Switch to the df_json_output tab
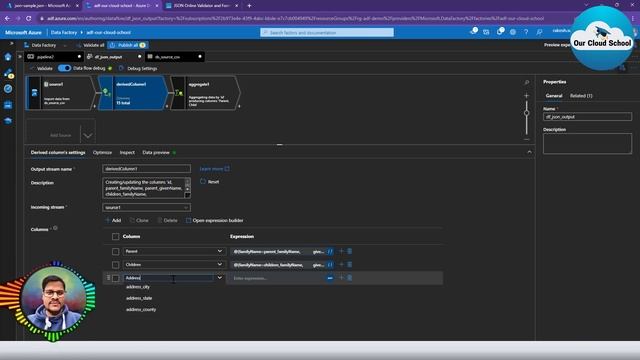The width and height of the screenshot is (640, 360). pyautogui.click(x=114, y=57)
